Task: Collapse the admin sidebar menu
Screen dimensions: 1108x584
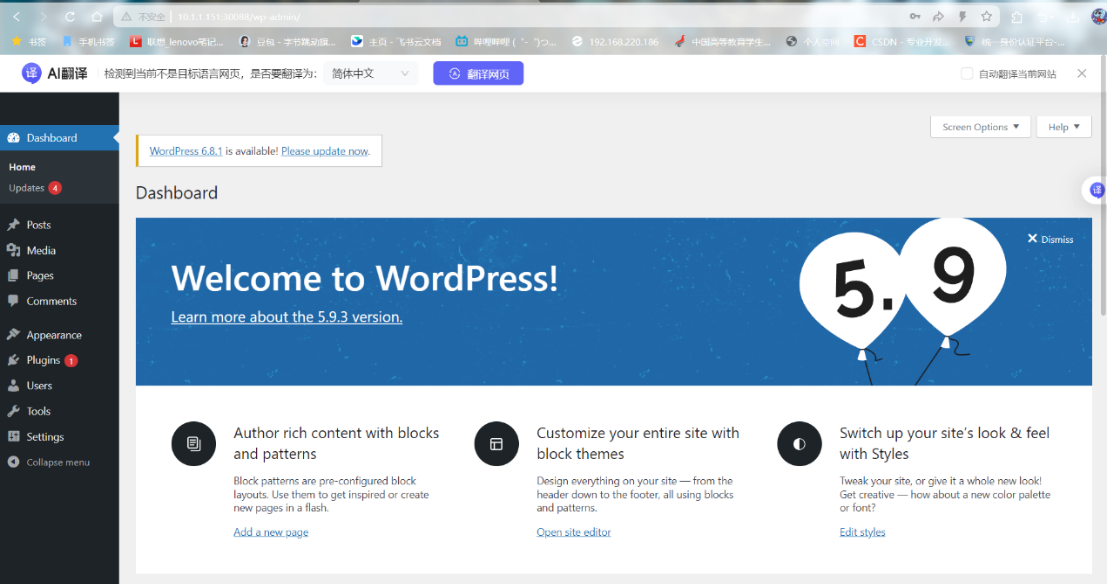Action: (49, 462)
